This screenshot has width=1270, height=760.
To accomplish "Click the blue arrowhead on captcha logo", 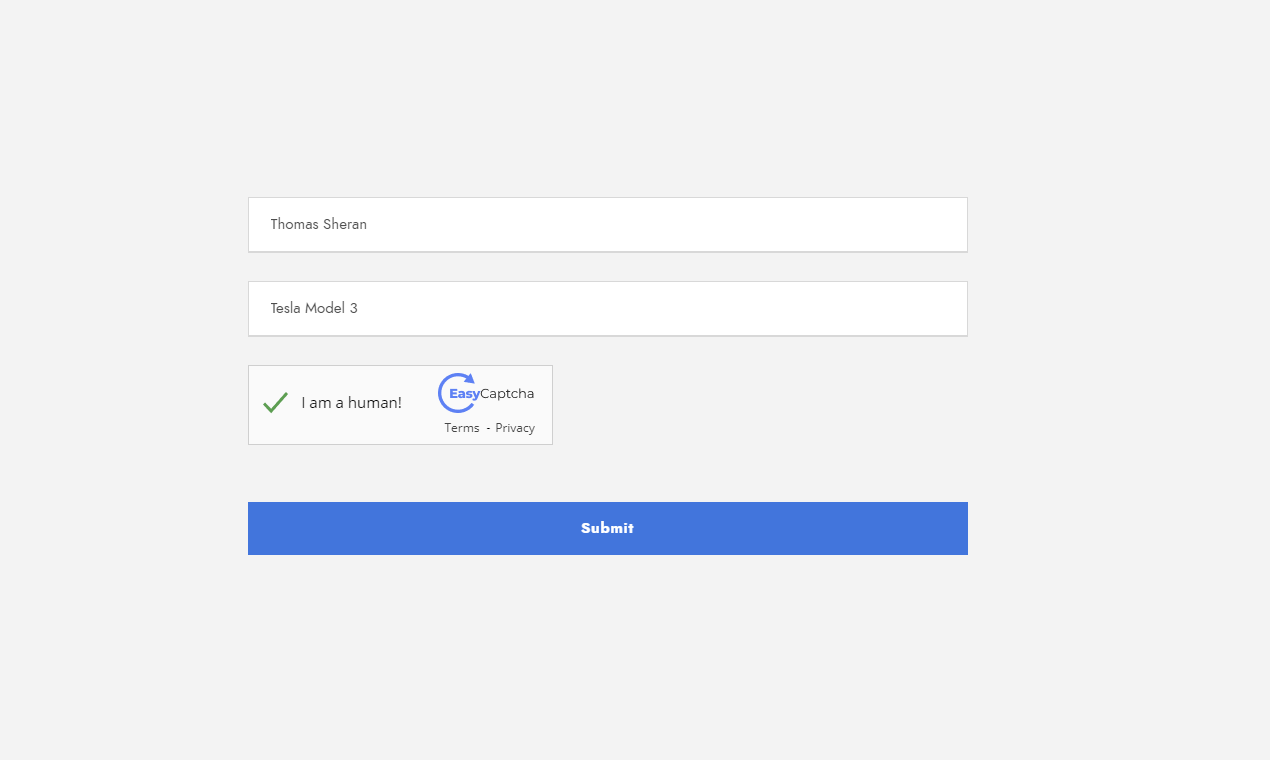I will (x=470, y=379).
